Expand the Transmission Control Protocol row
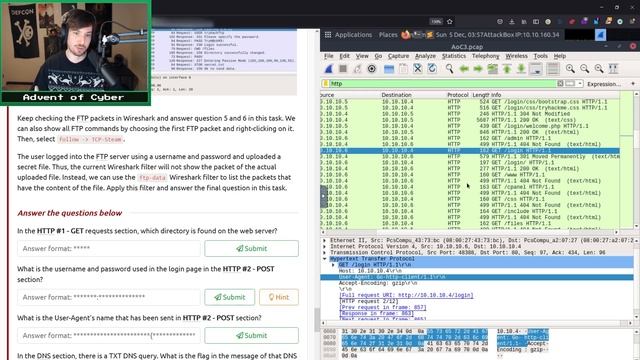 (325, 253)
